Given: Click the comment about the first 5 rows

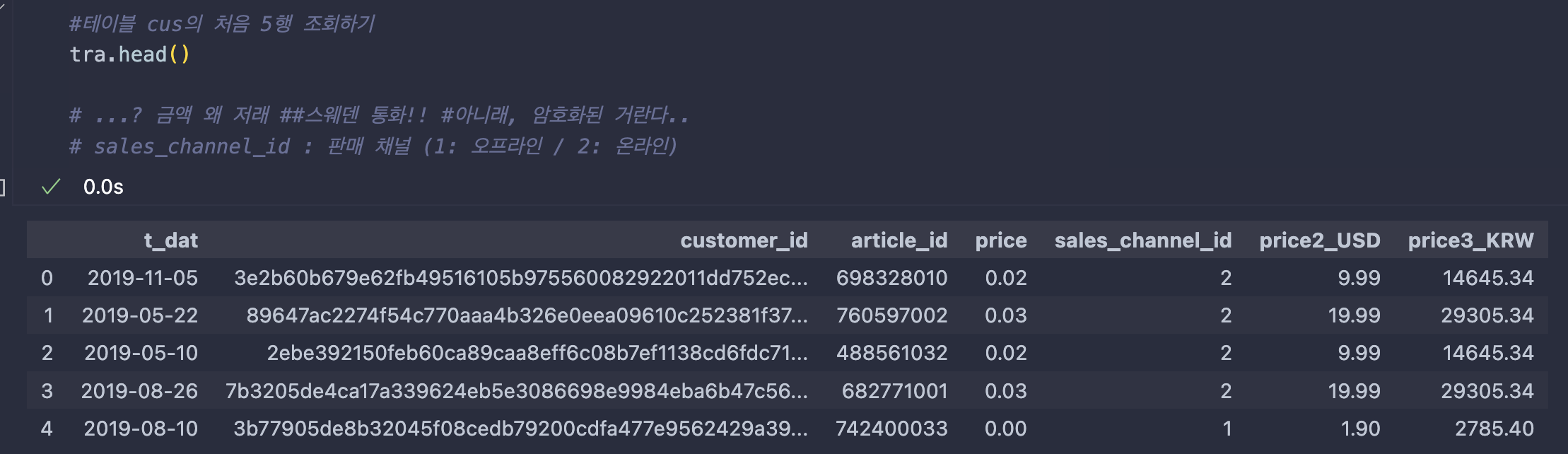Looking at the screenshot, I should pyautogui.click(x=222, y=24).
